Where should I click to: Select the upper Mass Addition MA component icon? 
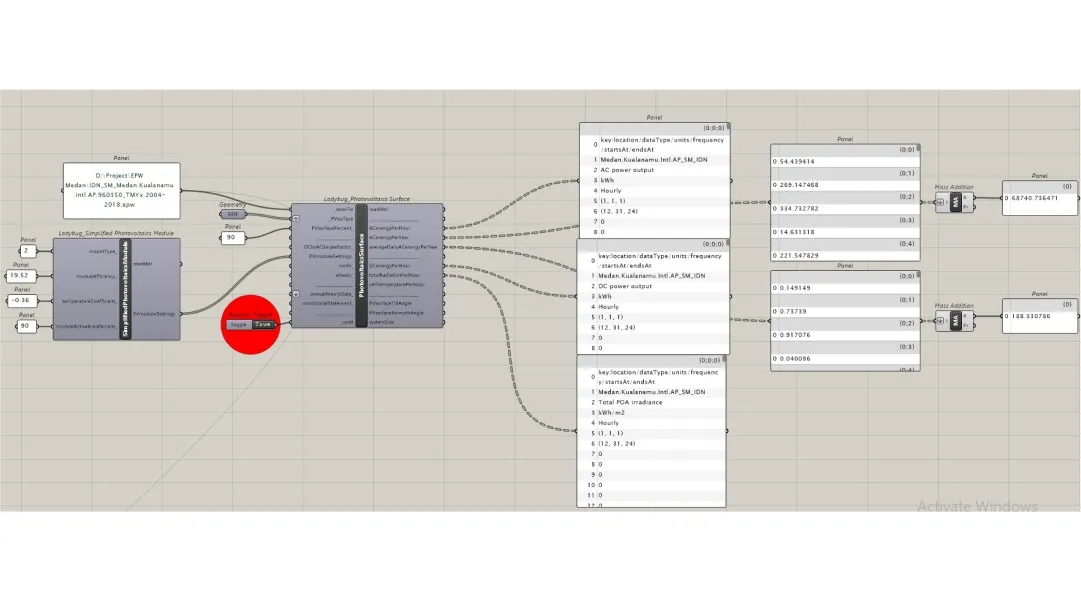[956, 202]
